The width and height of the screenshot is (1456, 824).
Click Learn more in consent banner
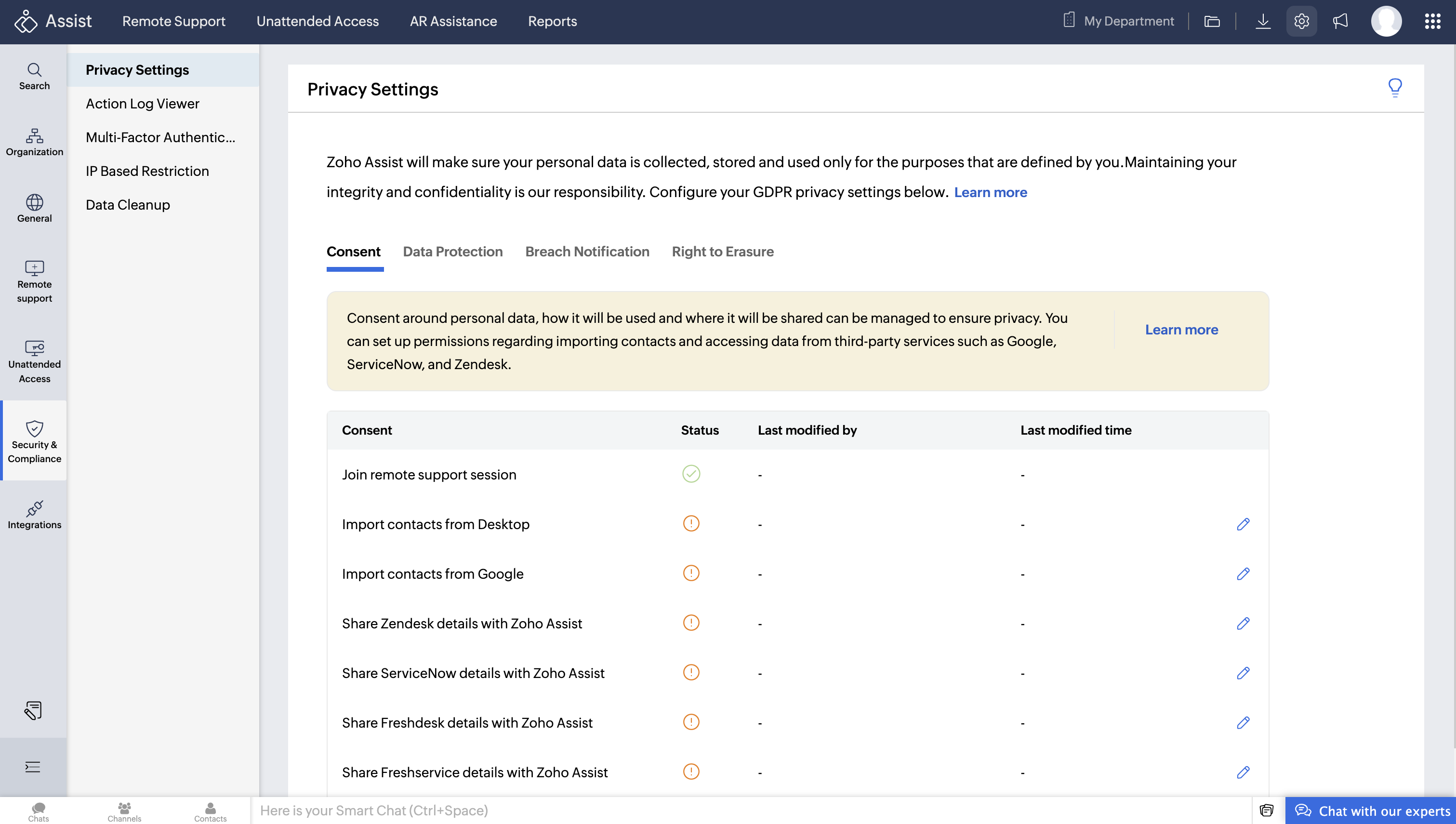(x=1181, y=330)
